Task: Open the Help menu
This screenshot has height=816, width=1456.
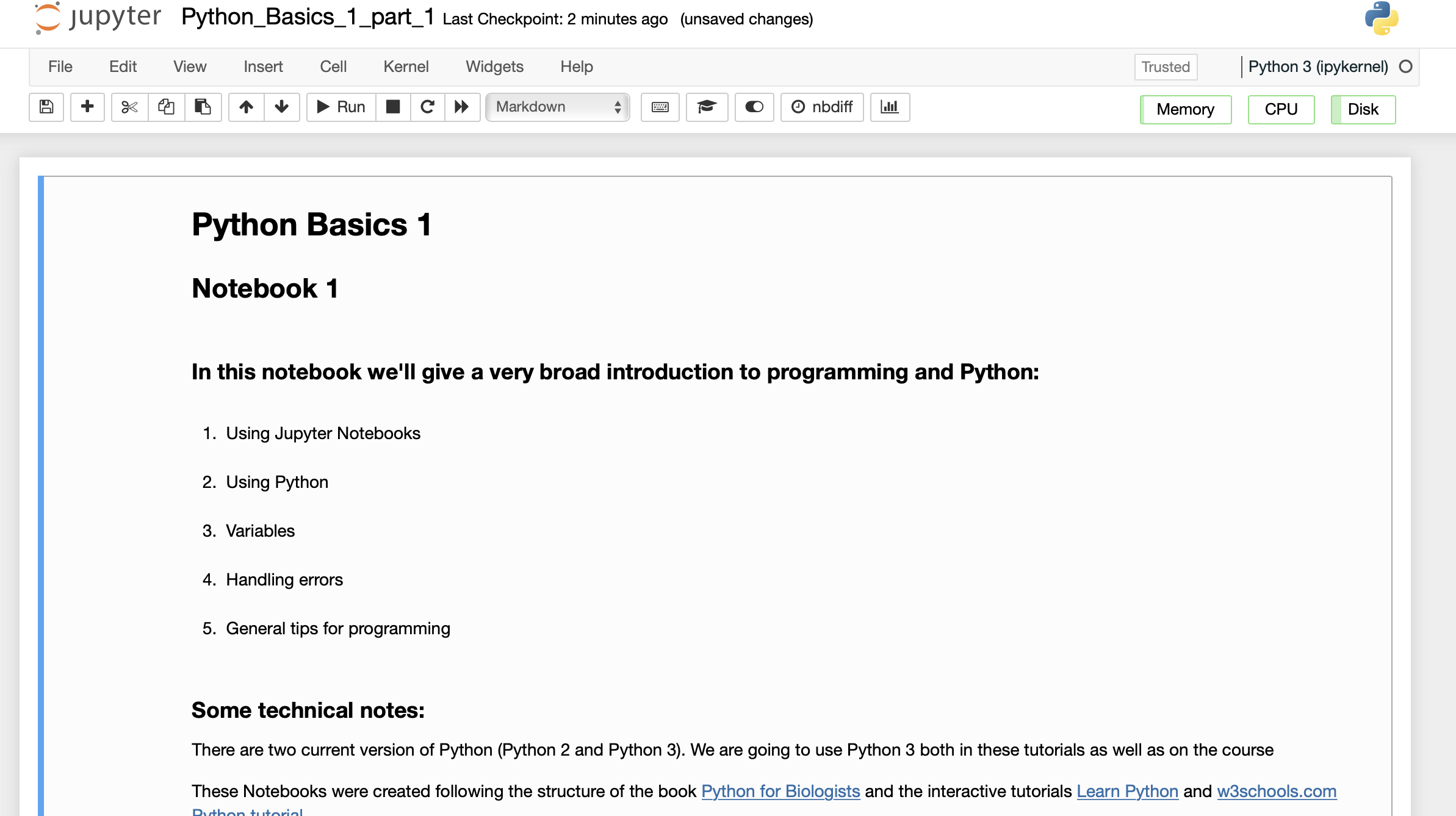Action: tap(577, 66)
